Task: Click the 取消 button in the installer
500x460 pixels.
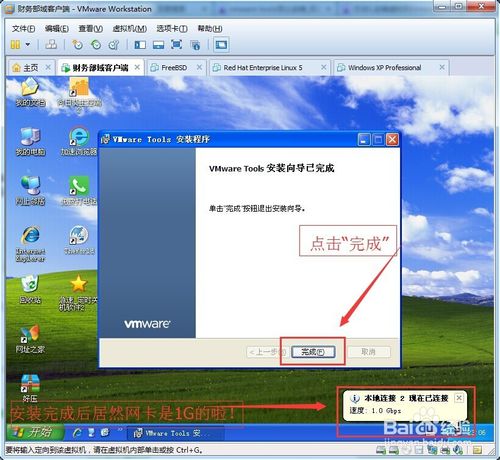Action: tap(369, 352)
